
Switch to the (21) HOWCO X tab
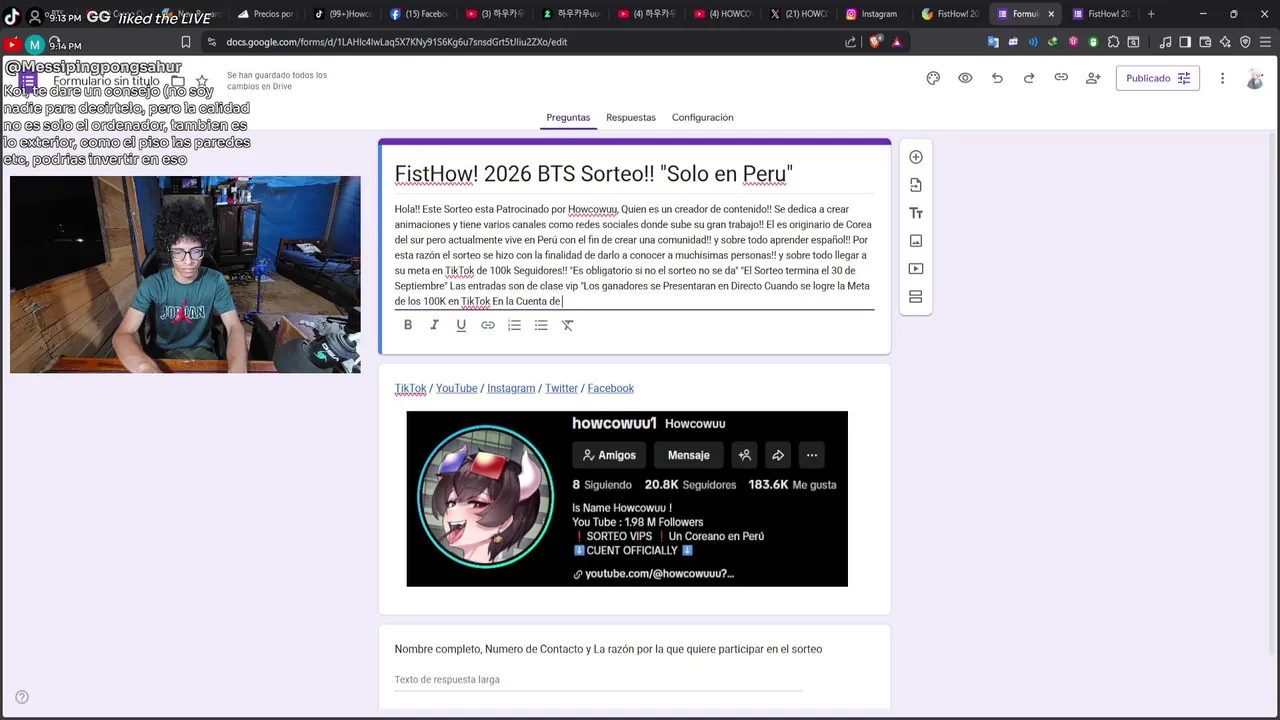click(x=797, y=14)
